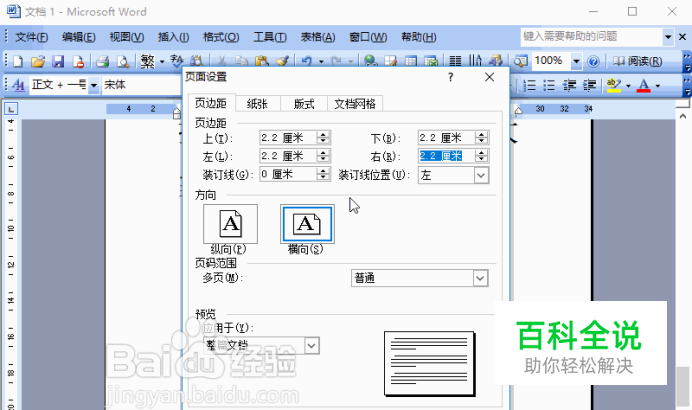692x410 pixels.
Task: Click the Paste clipboard icon
Action: click(262, 61)
